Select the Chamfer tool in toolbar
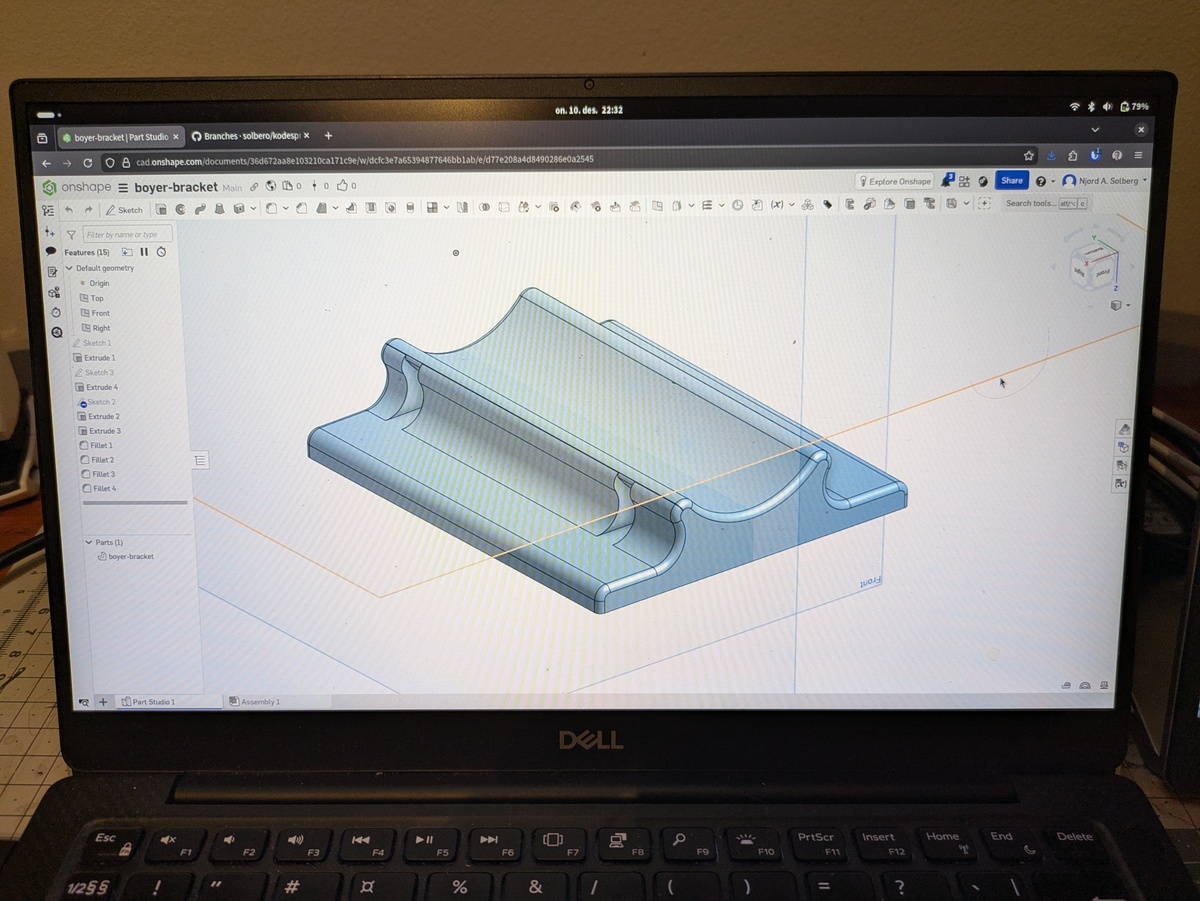The width and height of the screenshot is (1200, 901). click(302, 208)
